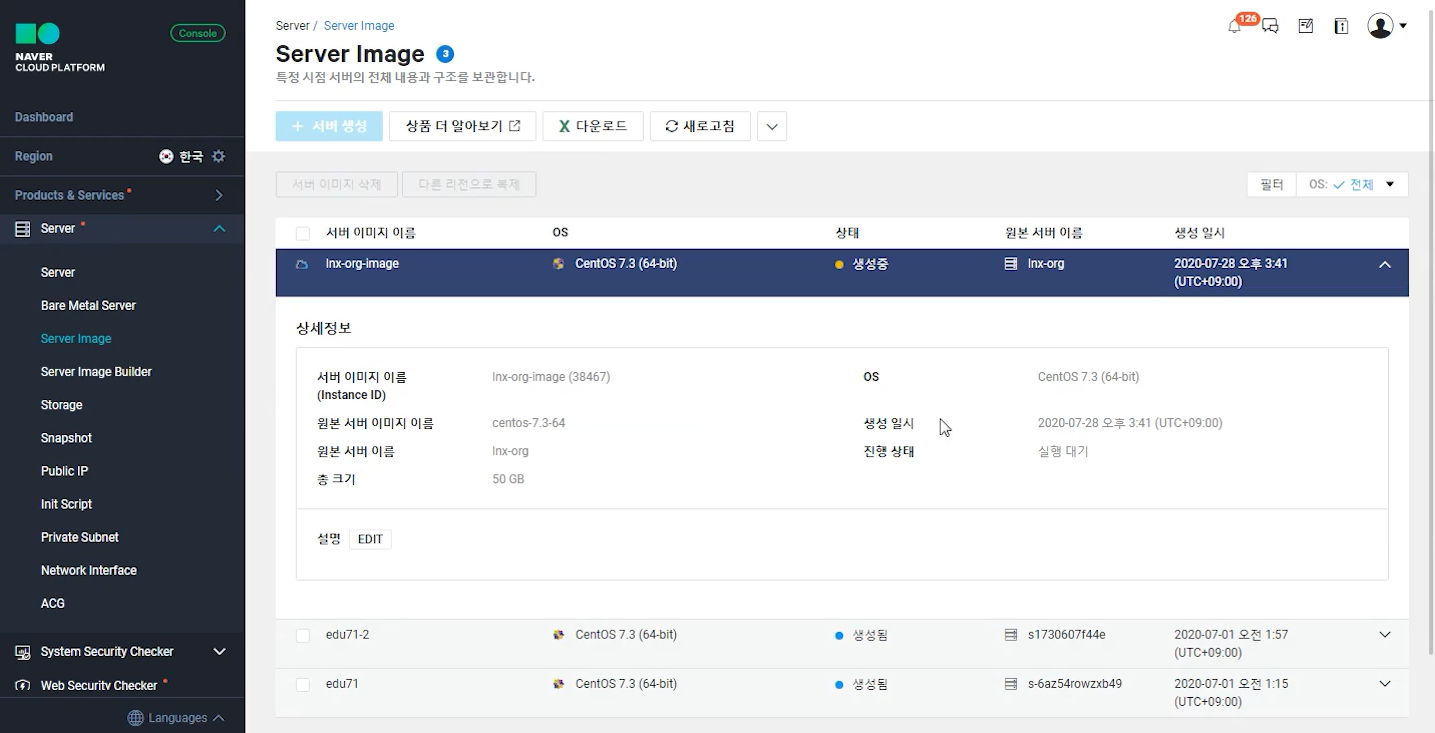1435x733 pixels.
Task: Open the notifications bell icon
Action: (x=1234, y=27)
